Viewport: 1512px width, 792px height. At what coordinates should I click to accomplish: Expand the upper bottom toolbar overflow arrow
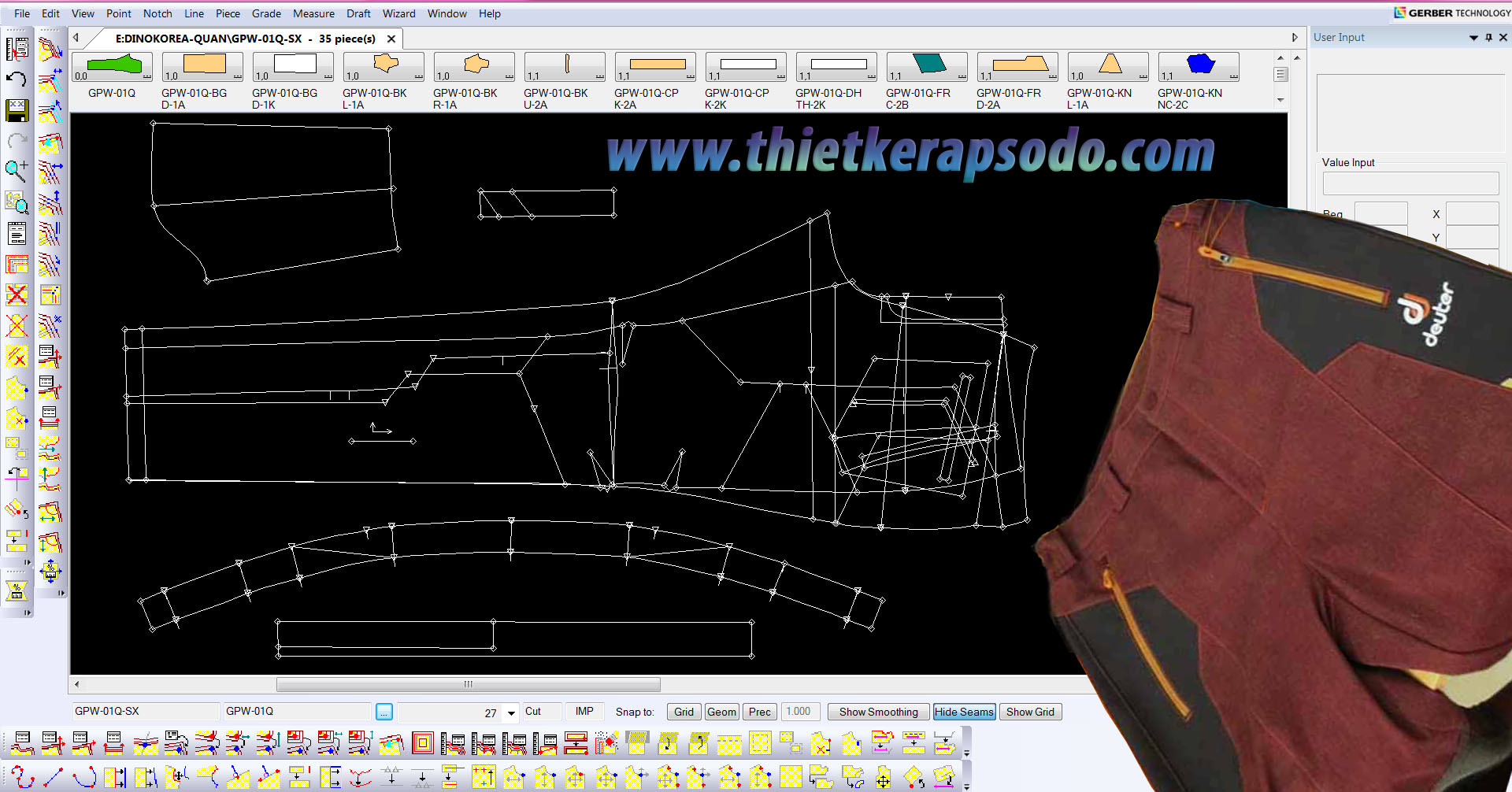966,753
